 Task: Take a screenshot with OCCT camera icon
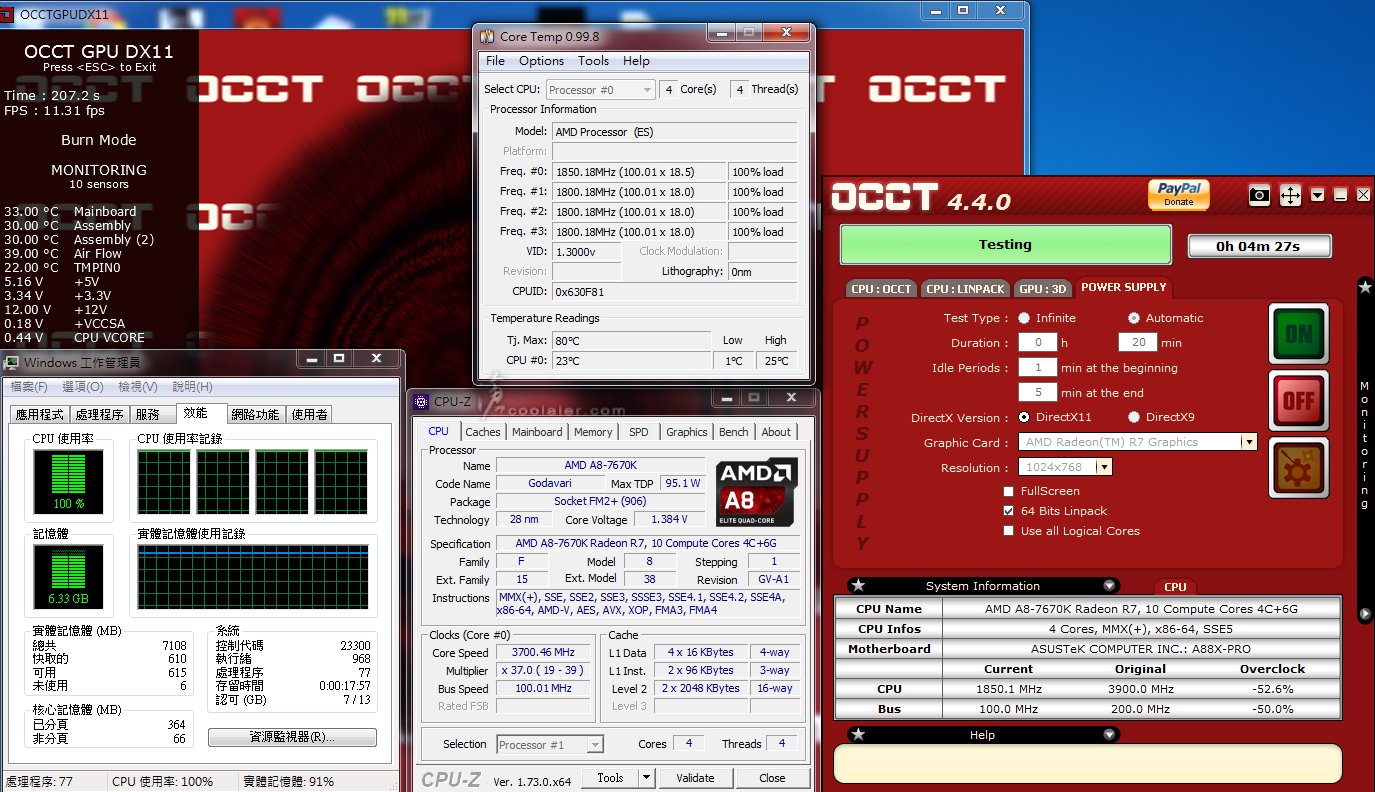[1260, 195]
